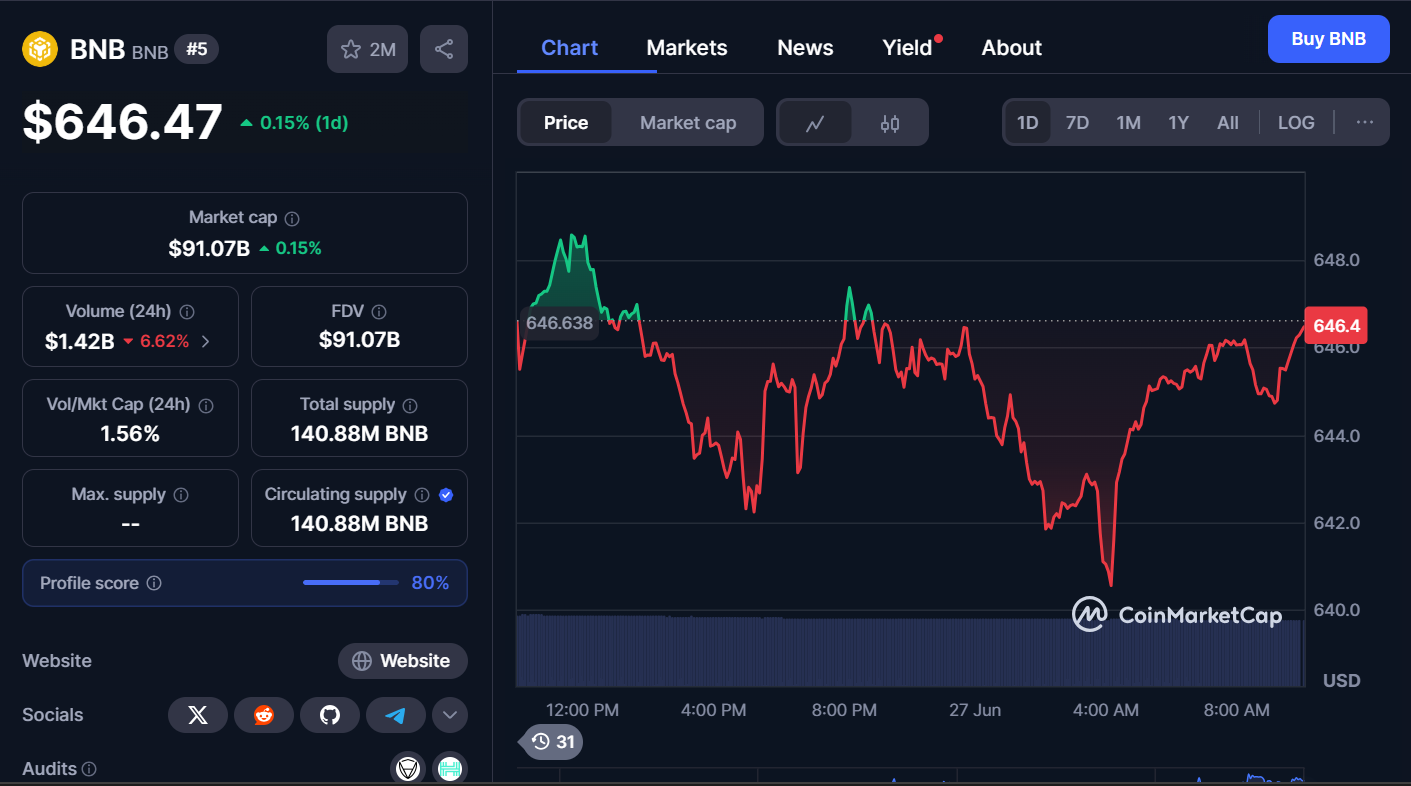Click the verified circulating supply badge
The width and height of the screenshot is (1411, 786).
pyautogui.click(x=446, y=495)
